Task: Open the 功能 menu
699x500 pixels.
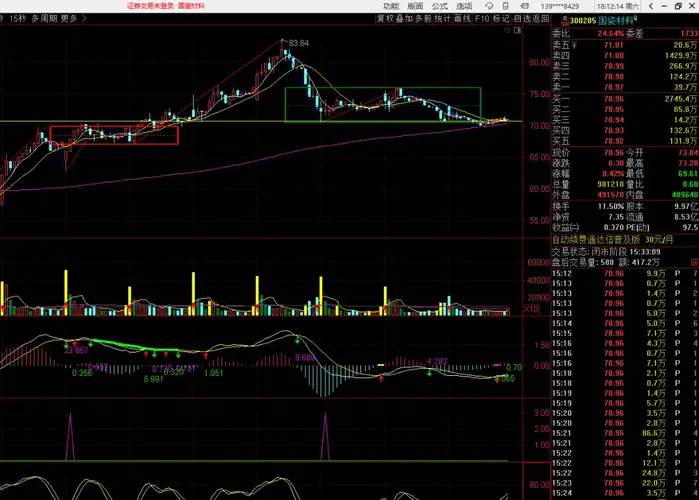Action: tap(391, 6)
